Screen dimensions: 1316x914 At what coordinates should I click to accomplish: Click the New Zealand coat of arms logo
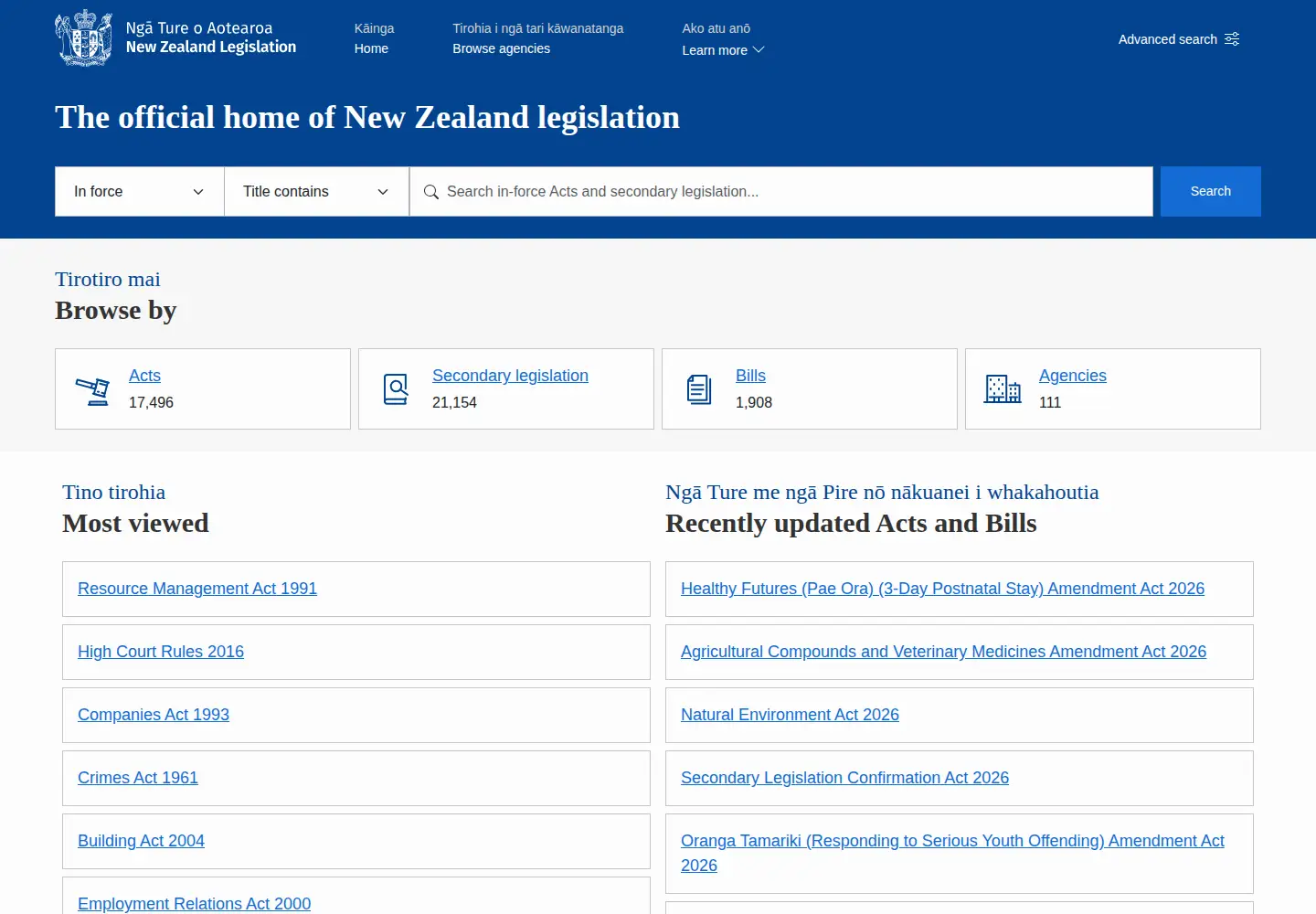point(84,37)
